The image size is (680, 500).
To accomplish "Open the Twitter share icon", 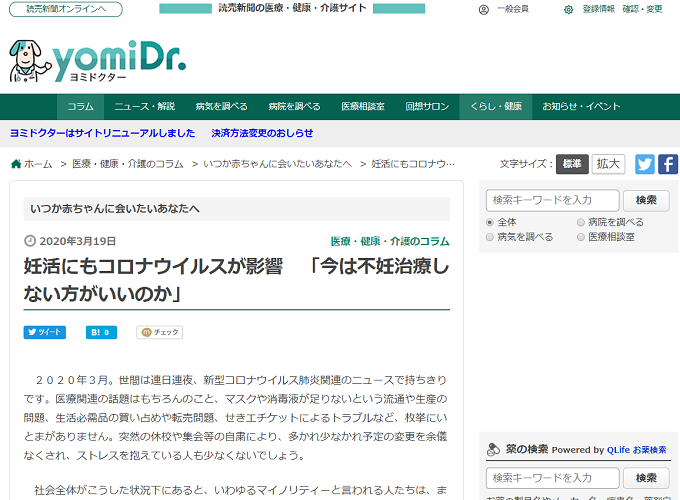I will click(x=645, y=164).
